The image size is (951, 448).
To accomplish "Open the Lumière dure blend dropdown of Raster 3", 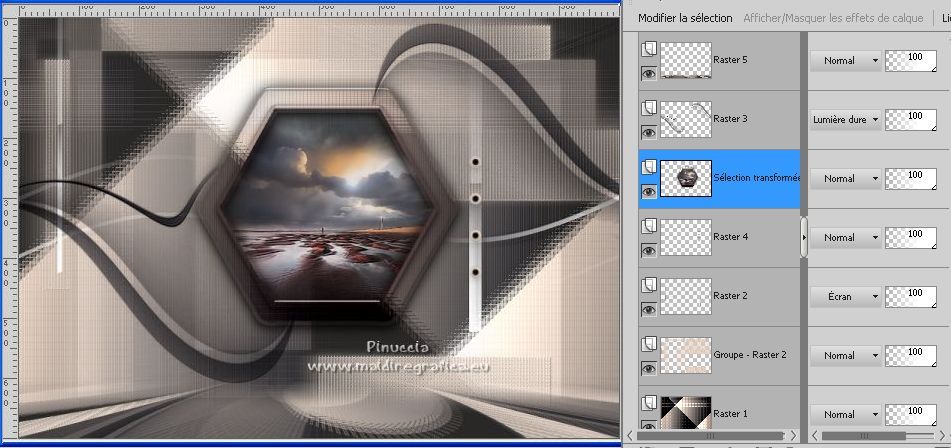I will pyautogui.click(x=845, y=119).
